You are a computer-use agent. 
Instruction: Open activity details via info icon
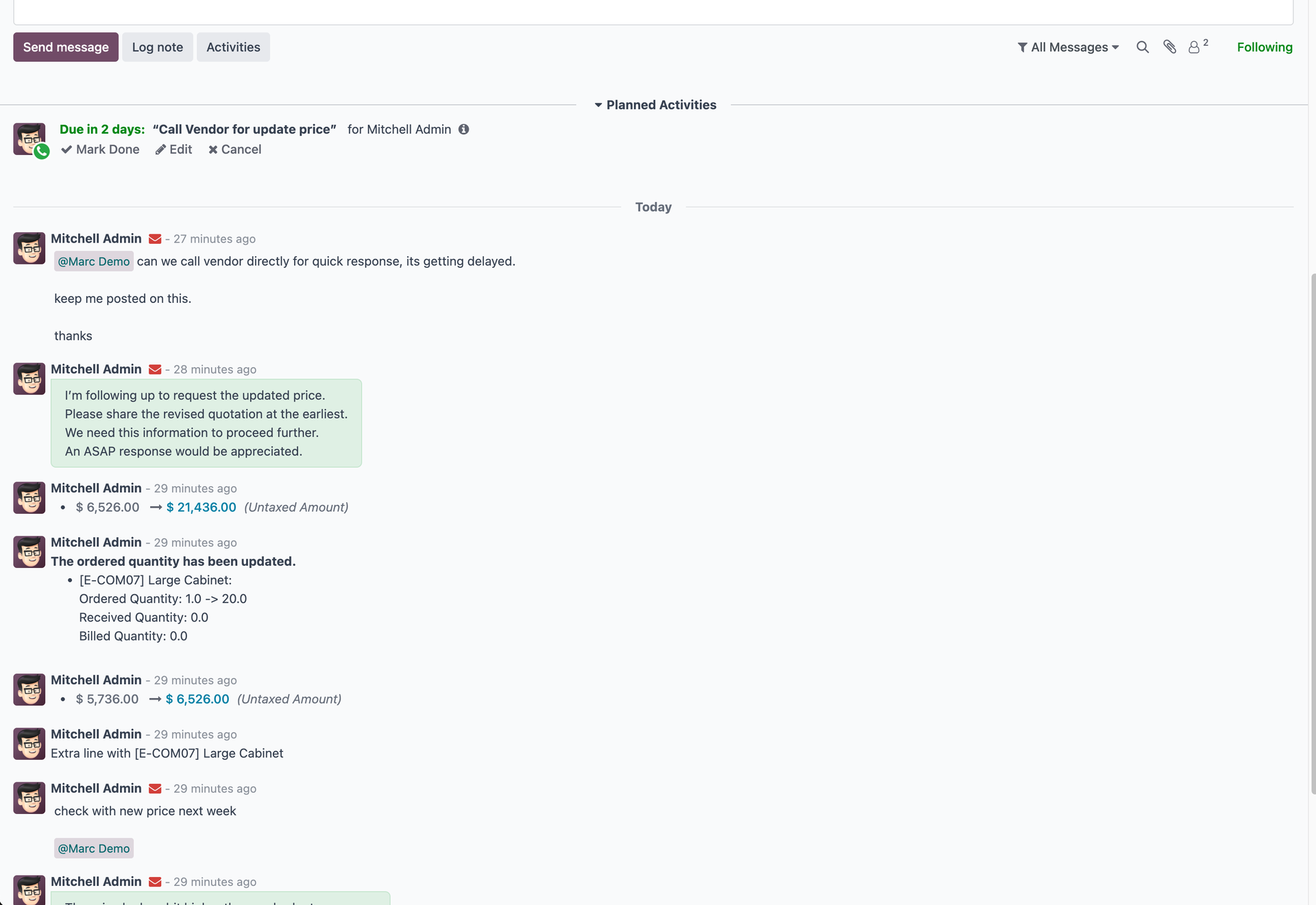click(463, 129)
